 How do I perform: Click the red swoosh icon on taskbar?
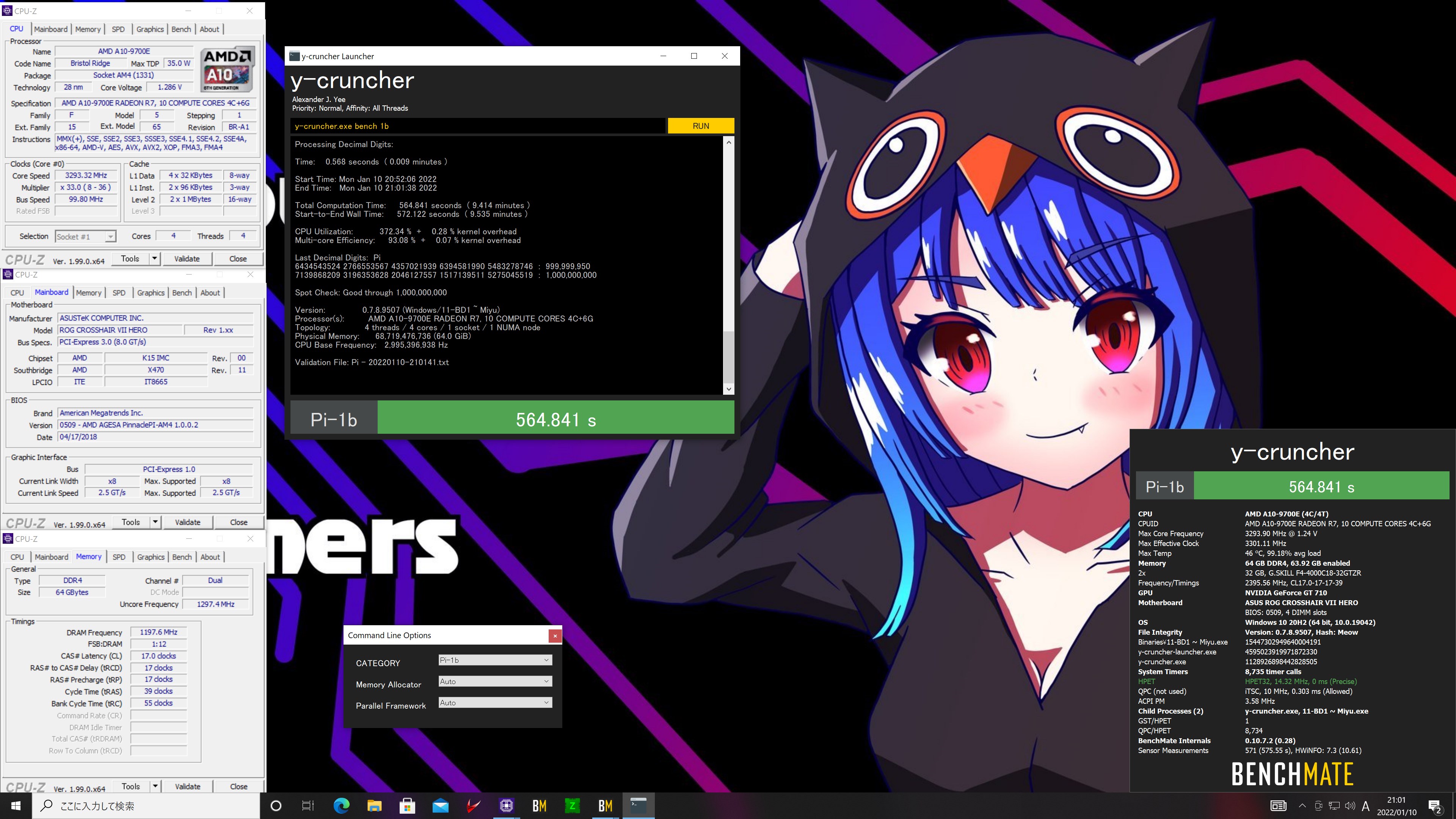[x=473, y=805]
